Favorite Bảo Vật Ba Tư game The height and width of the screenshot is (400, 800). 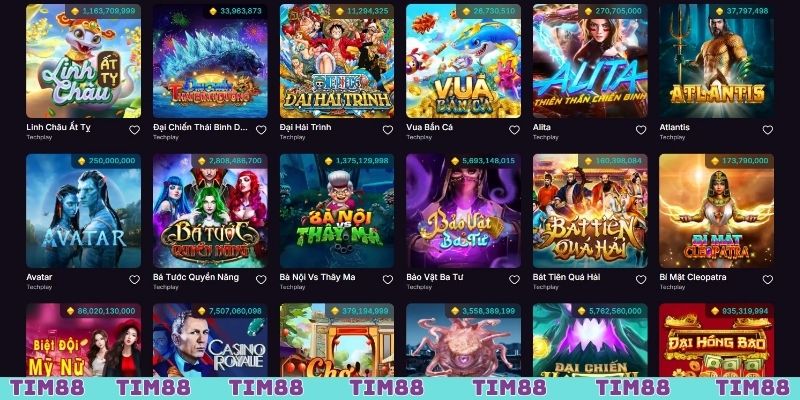[x=514, y=280]
